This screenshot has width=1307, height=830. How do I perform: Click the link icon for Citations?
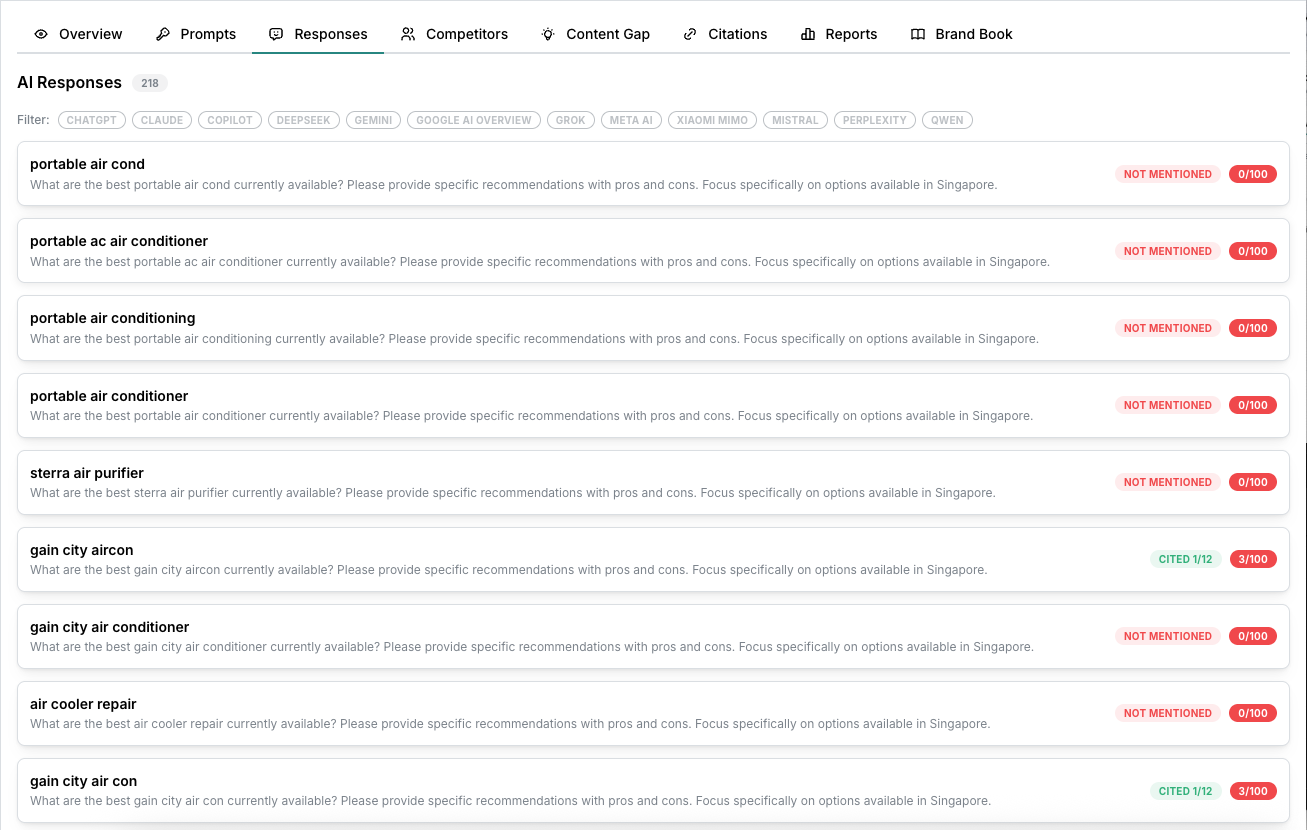690,34
